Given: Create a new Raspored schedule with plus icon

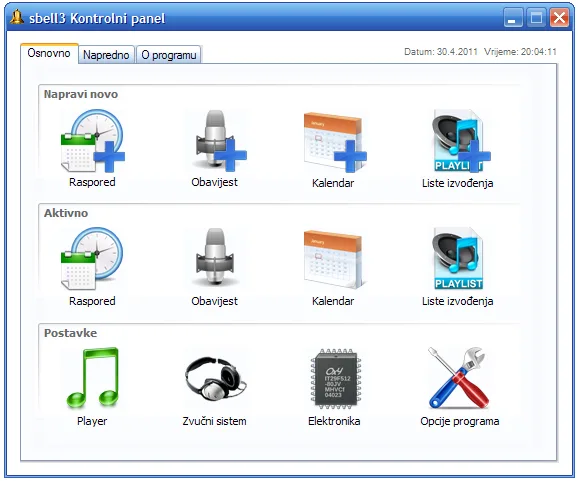Looking at the screenshot, I should pos(93,140).
